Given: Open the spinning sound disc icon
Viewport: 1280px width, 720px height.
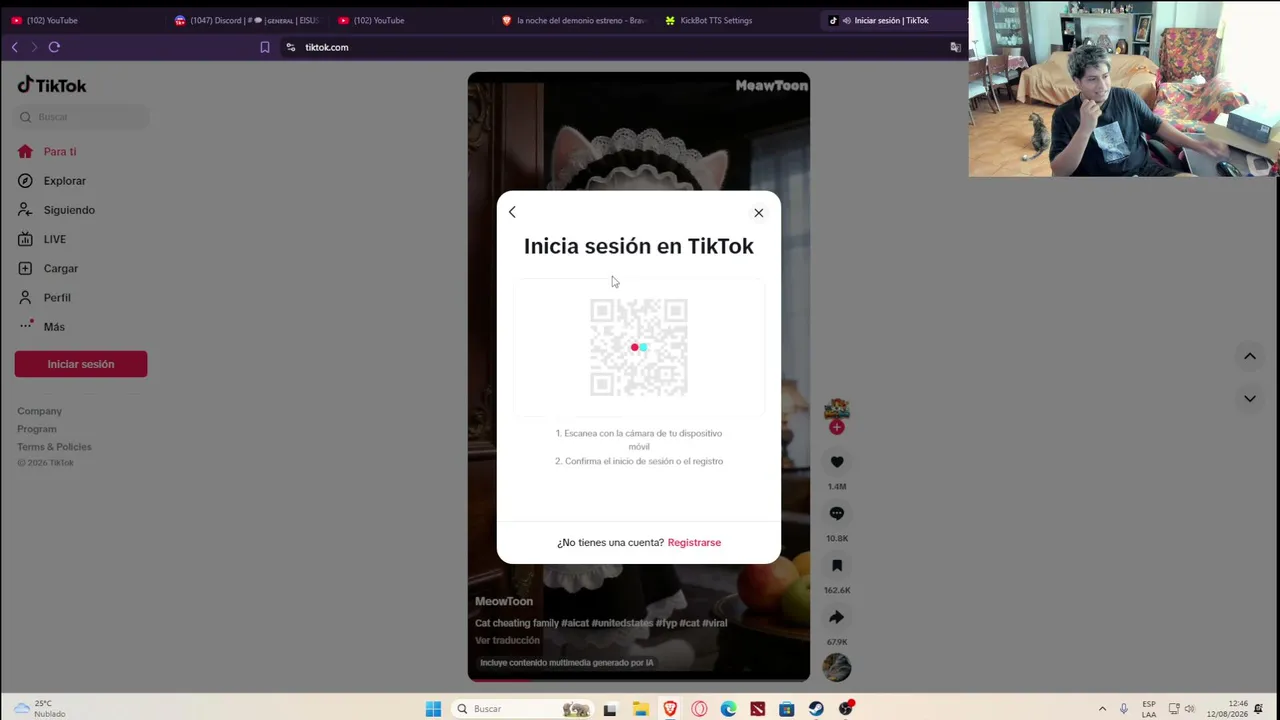Looking at the screenshot, I should [837, 667].
